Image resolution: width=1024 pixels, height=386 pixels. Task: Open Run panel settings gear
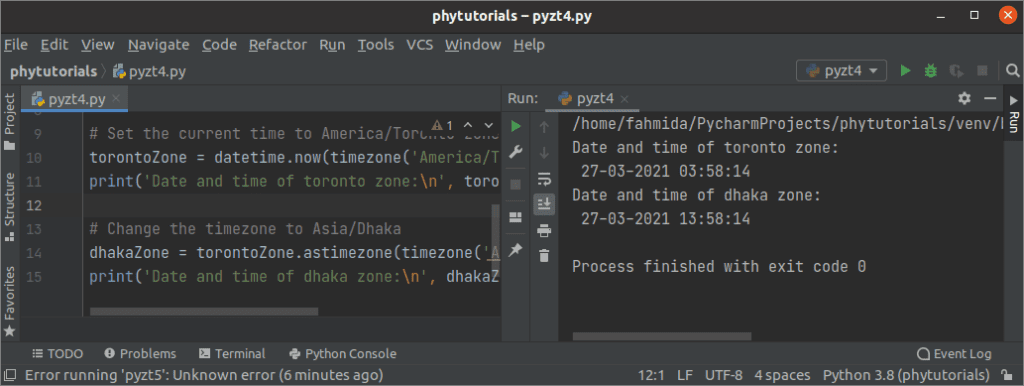tap(965, 98)
